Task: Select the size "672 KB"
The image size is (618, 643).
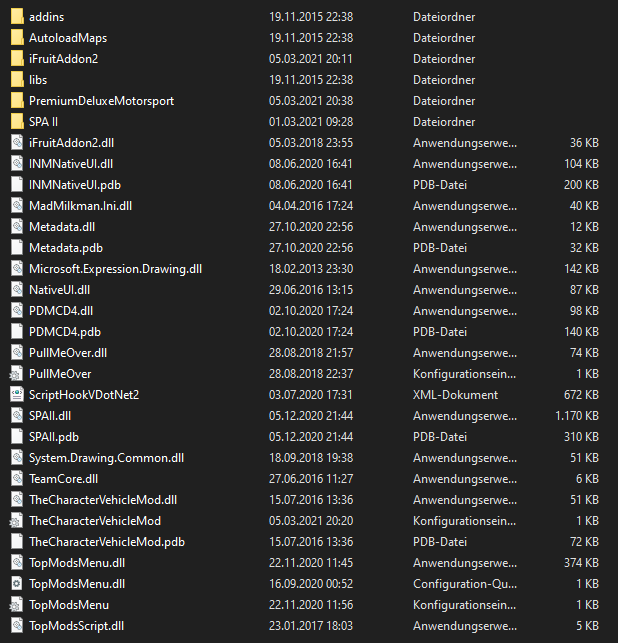Action: [582, 395]
